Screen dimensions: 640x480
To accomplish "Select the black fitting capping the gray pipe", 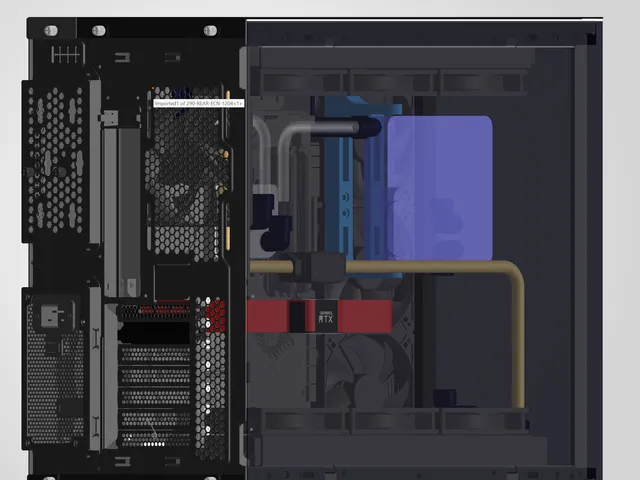I will click(x=367, y=127).
